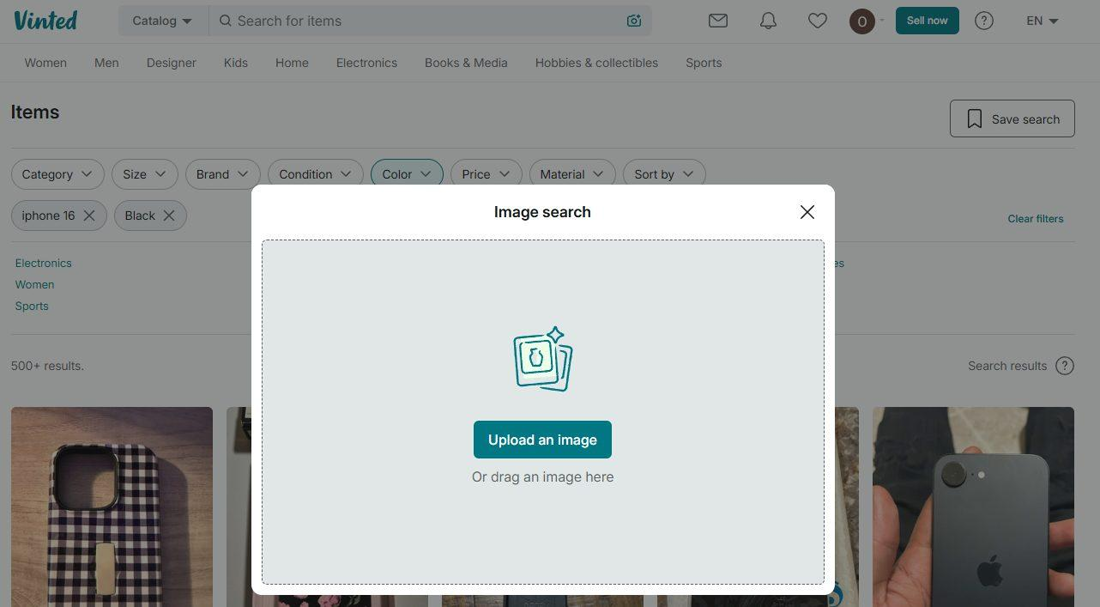Expand the Size filter dropdown
Image resolution: width=1100 pixels, height=607 pixels.
click(x=145, y=174)
